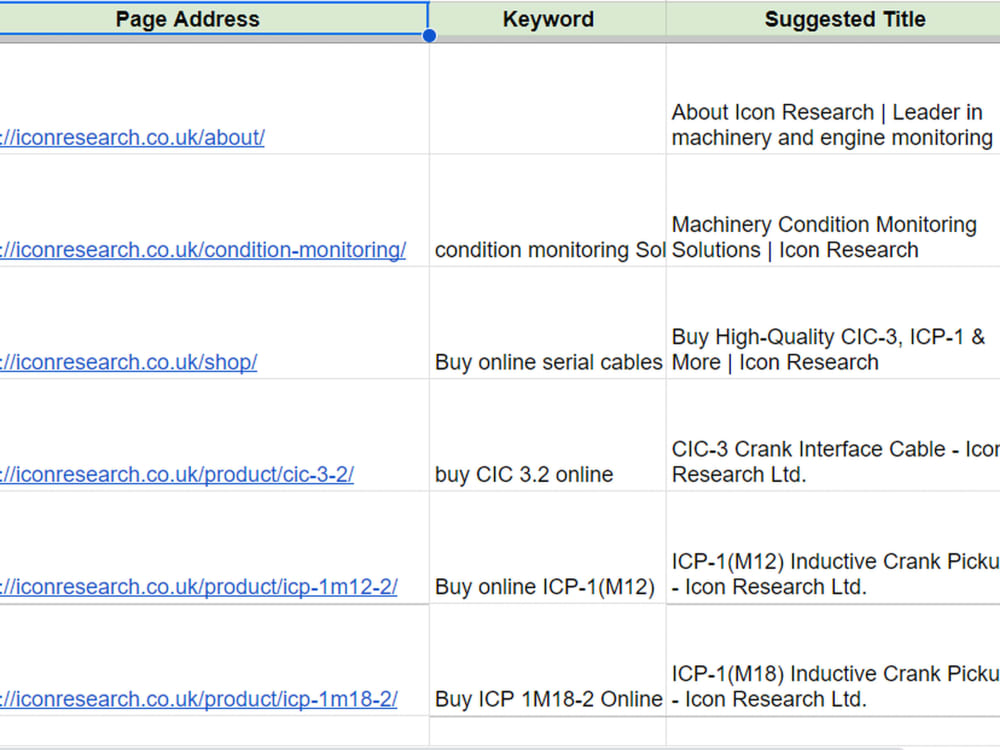This screenshot has height=750, width=1000.
Task: Select the 'Buy High-Quality CIC-3' title cell
Action: (x=833, y=323)
